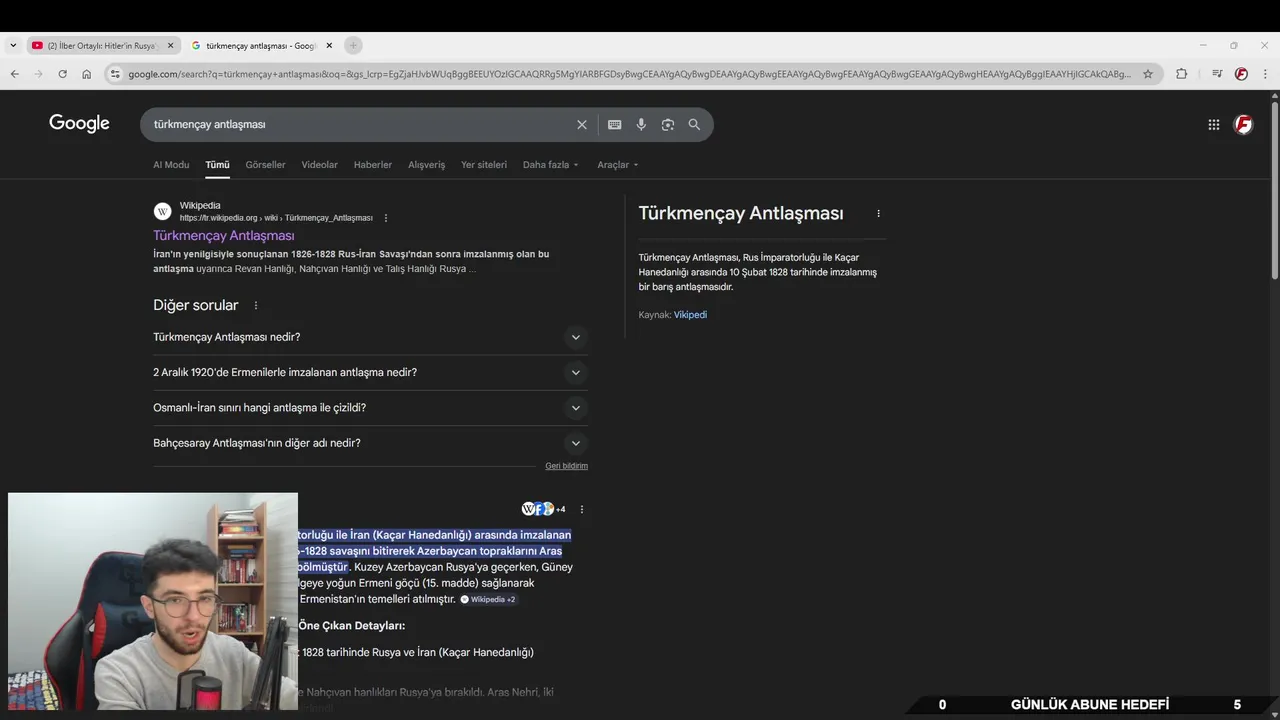Switch to Videolar tab

click(319, 165)
